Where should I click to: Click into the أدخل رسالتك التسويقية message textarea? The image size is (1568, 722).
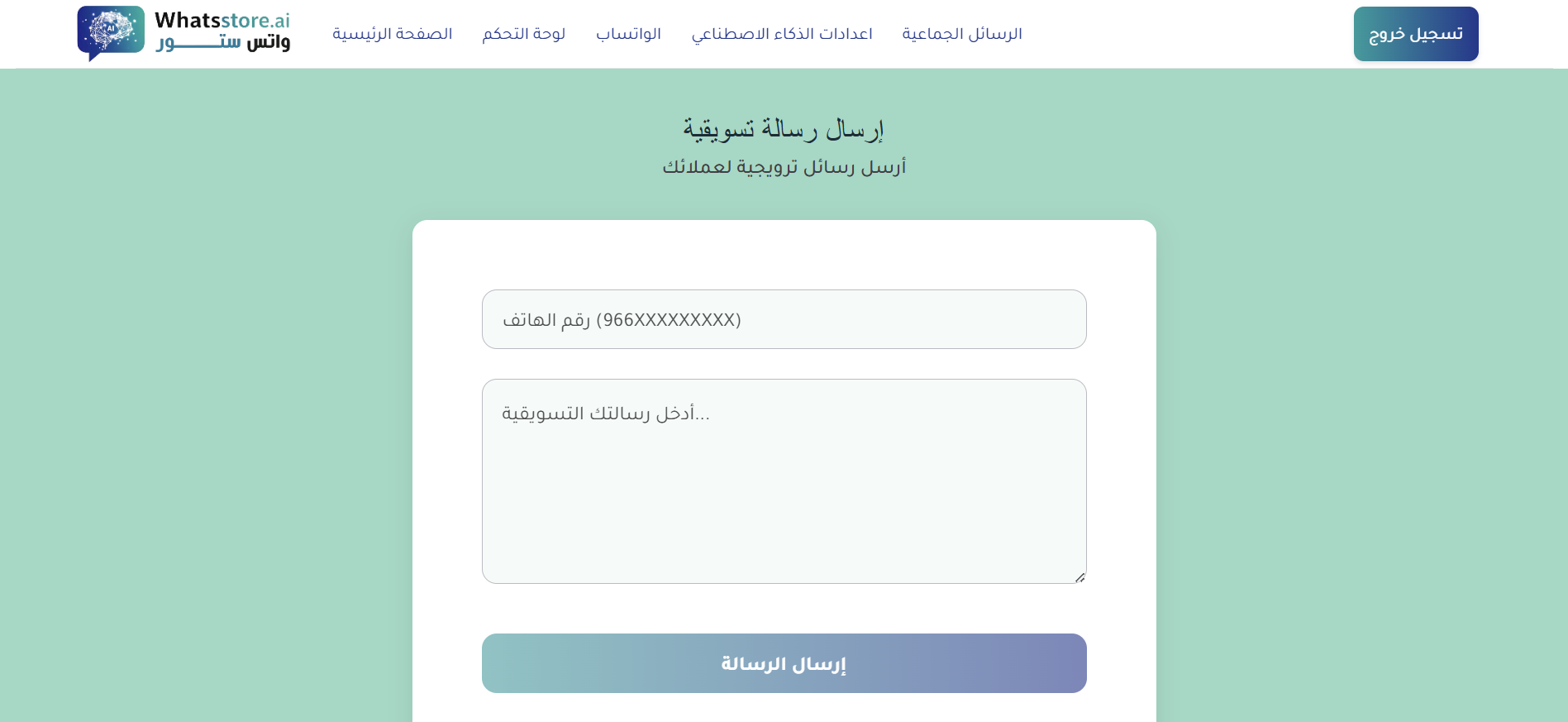pyautogui.click(x=784, y=463)
